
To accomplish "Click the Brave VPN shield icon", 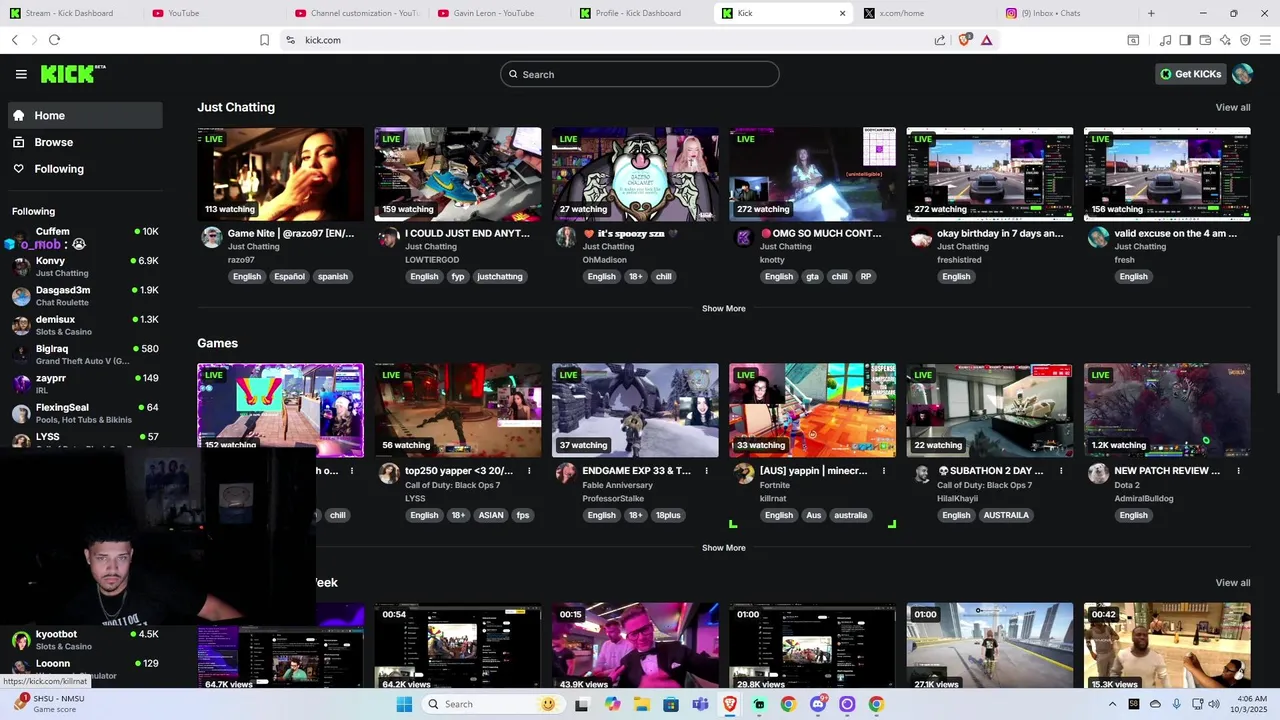I will (1245, 40).
